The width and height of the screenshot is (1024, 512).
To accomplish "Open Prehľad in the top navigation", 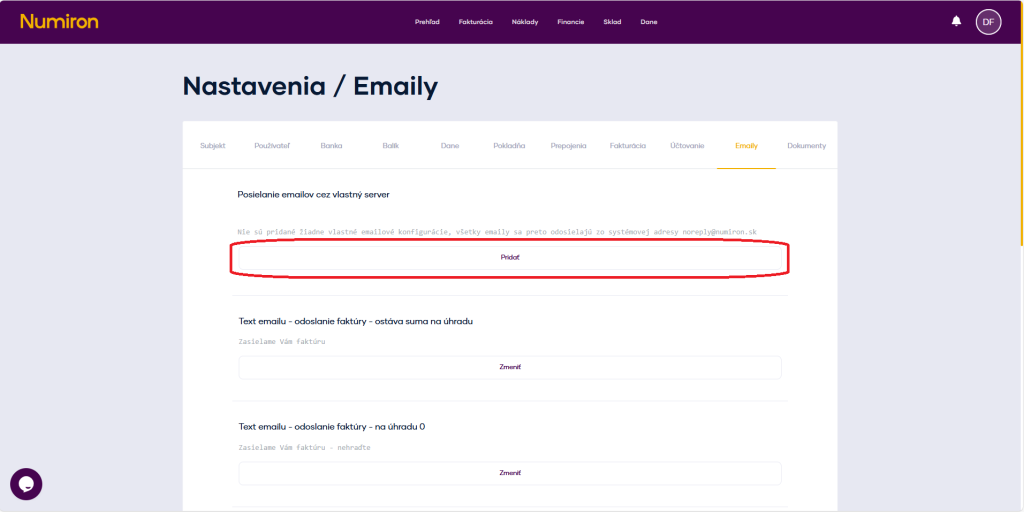I will tap(427, 22).
